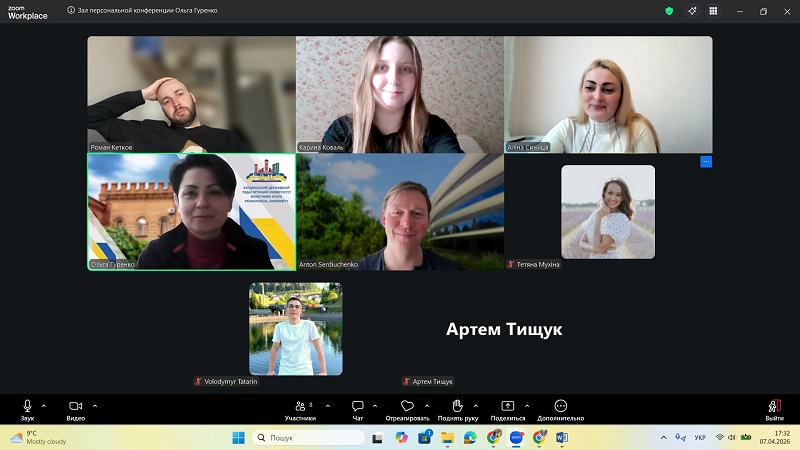Click the green encryption shield icon
The height and width of the screenshot is (450, 800).
(x=669, y=11)
